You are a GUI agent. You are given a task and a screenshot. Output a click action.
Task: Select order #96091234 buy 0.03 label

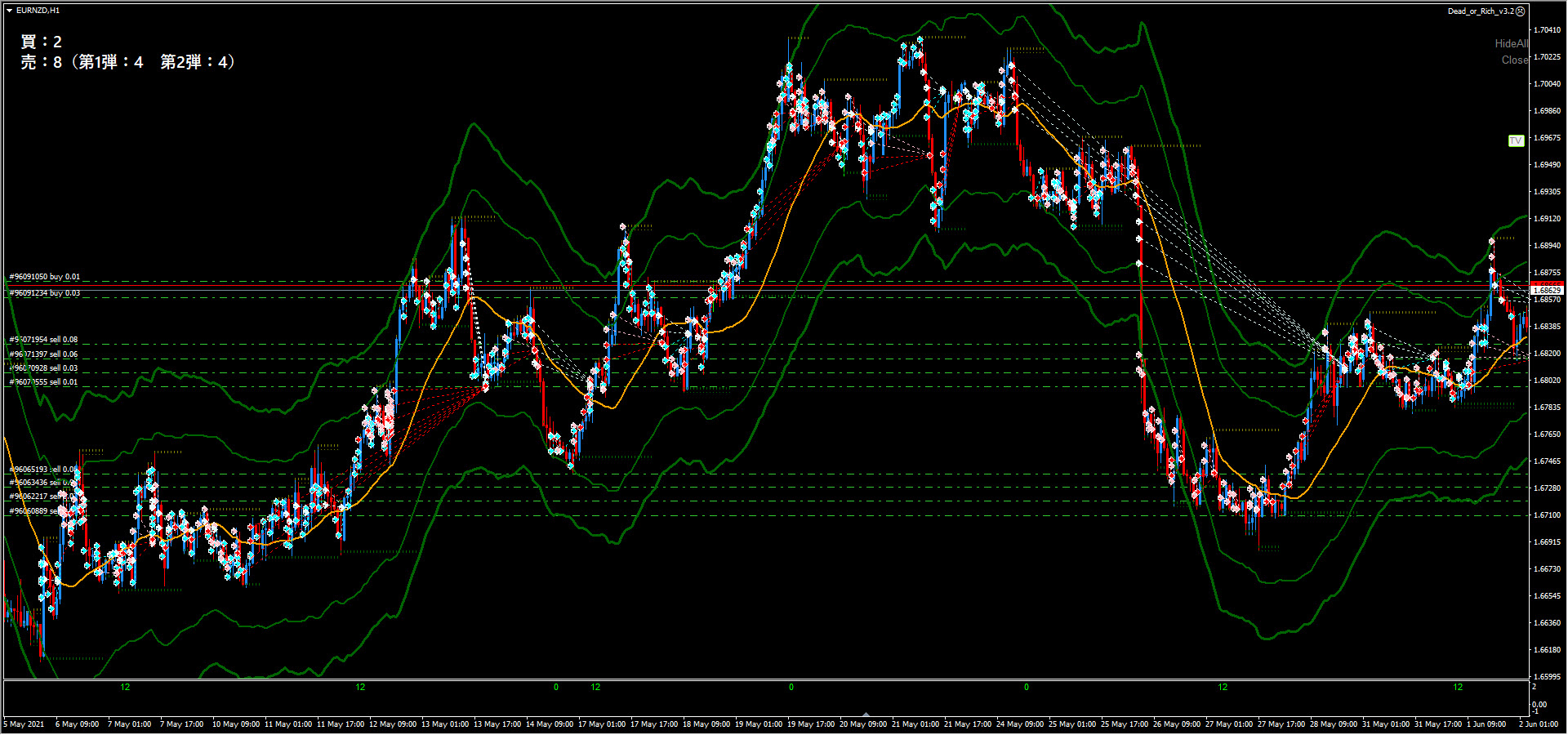point(45,292)
